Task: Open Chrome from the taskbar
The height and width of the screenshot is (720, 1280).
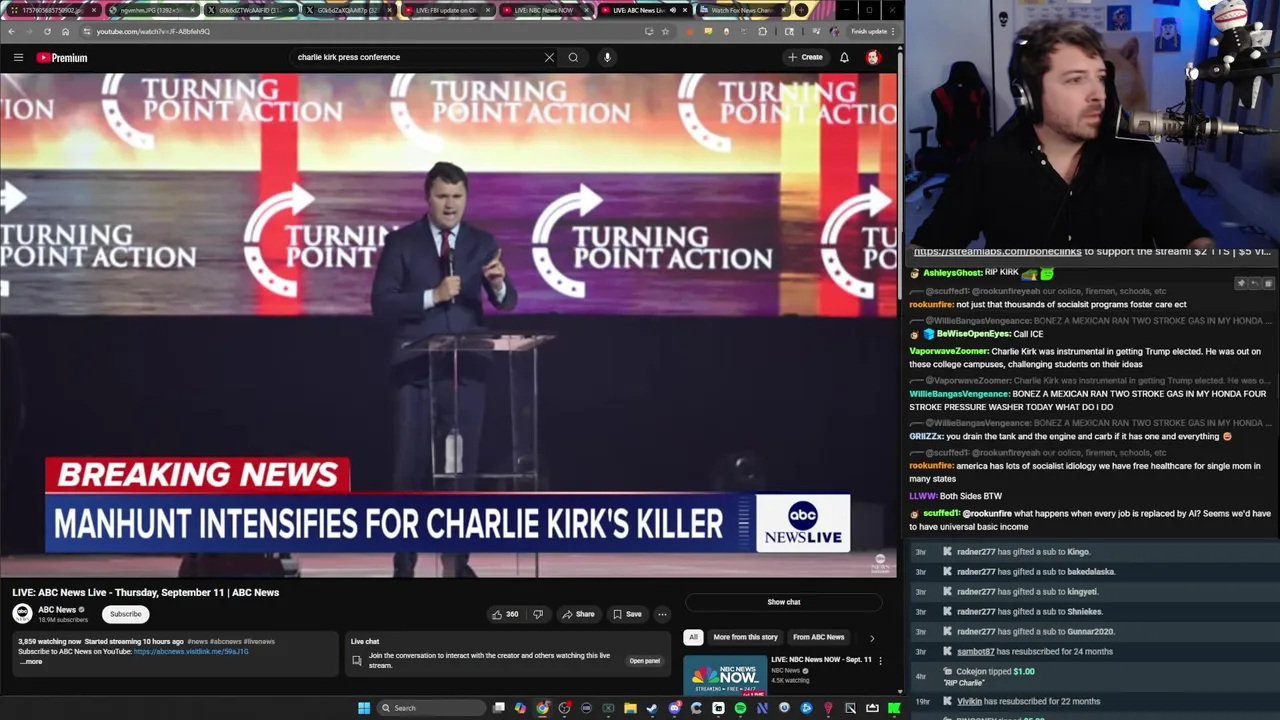Action: [542, 708]
